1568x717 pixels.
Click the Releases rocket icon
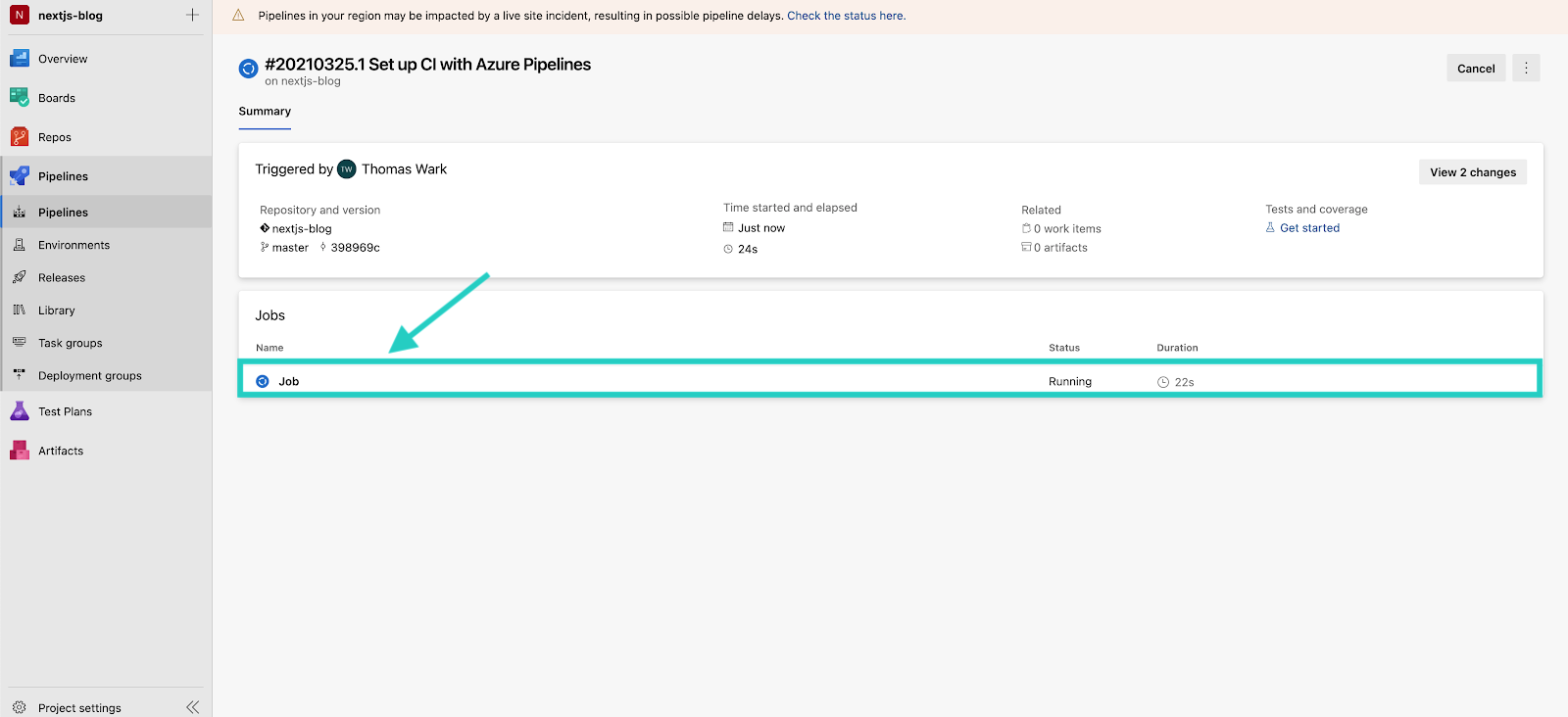point(20,277)
